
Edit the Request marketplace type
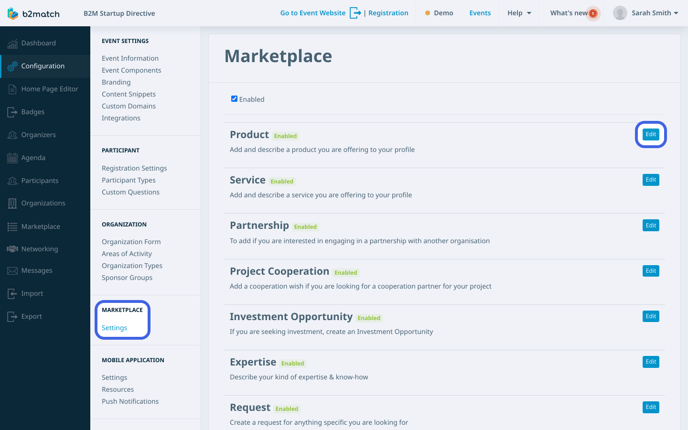(x=651, y=407)
